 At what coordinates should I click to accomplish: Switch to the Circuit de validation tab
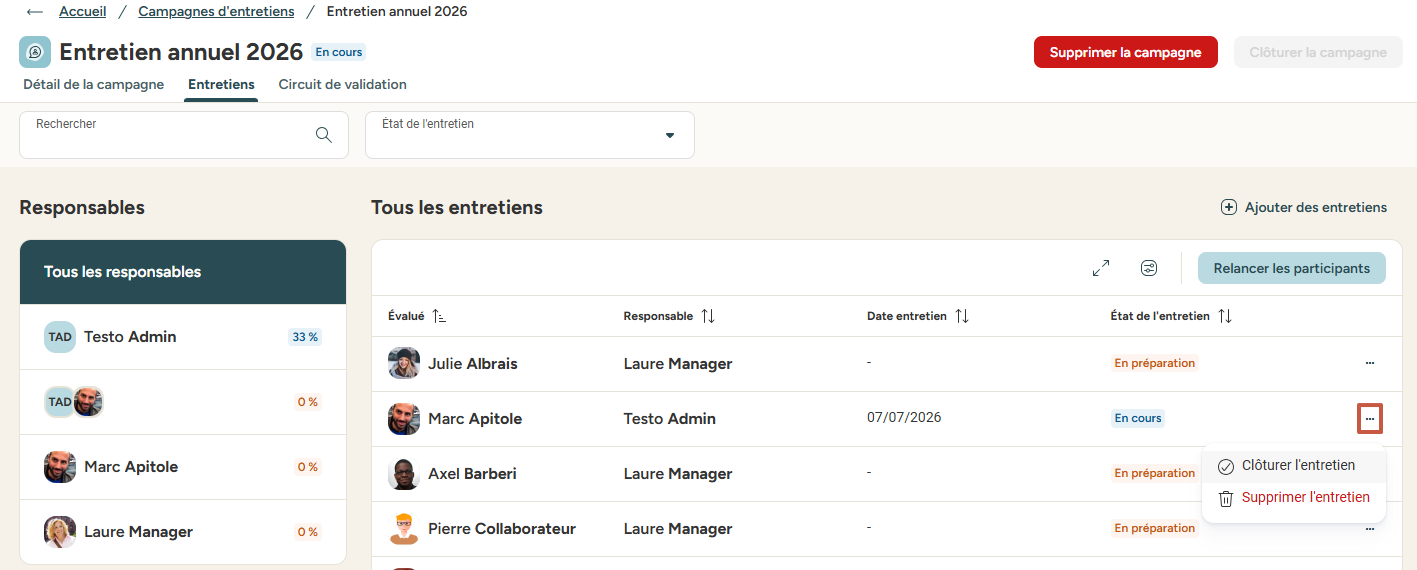pyautogui.click(x=342, y=85)
